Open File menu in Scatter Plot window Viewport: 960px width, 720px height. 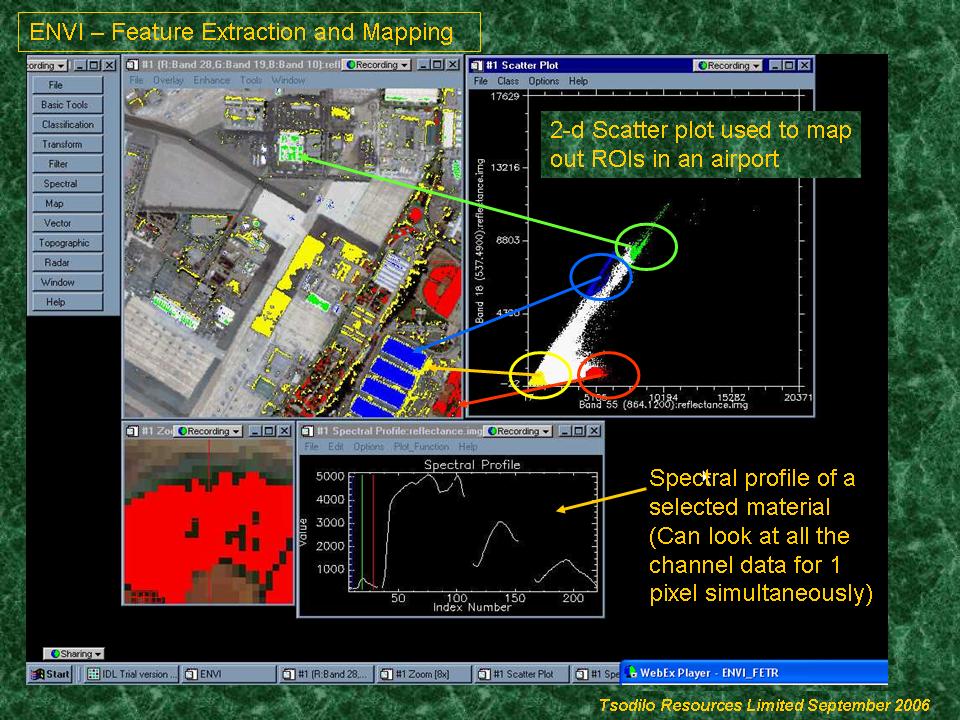(481, 81)
